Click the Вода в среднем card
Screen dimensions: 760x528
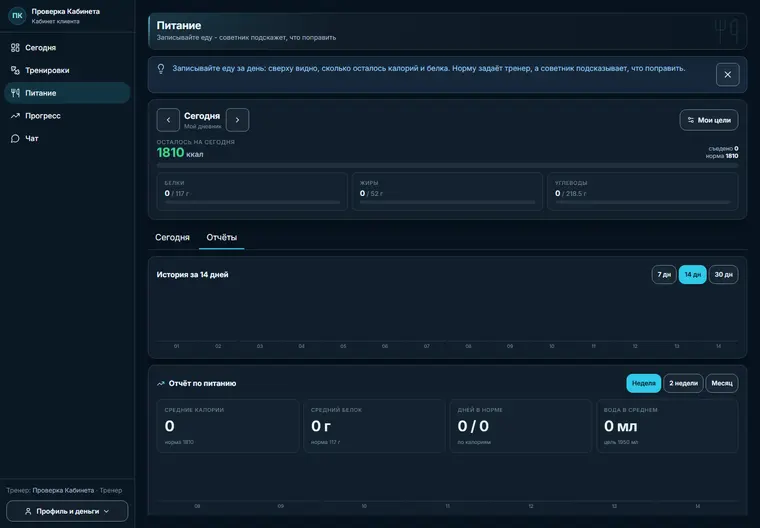click(x=667, y=426)
